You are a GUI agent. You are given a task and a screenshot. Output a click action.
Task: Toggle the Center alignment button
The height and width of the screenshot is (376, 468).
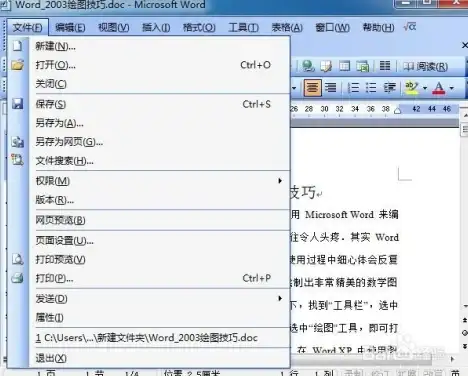313,88
